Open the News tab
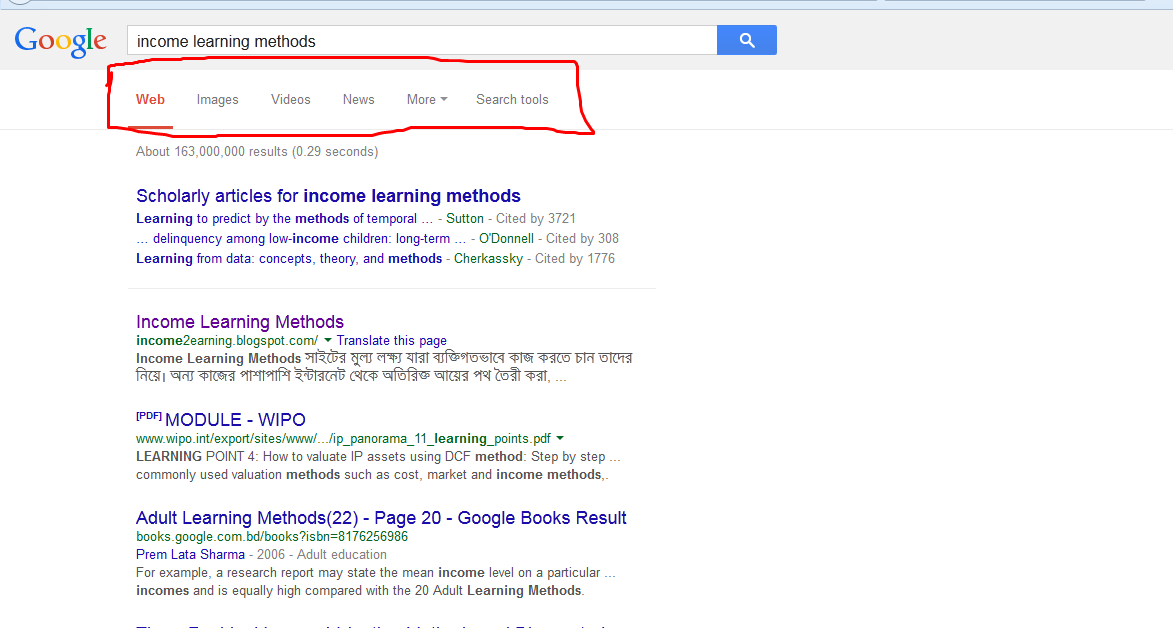 click(358, 100)
